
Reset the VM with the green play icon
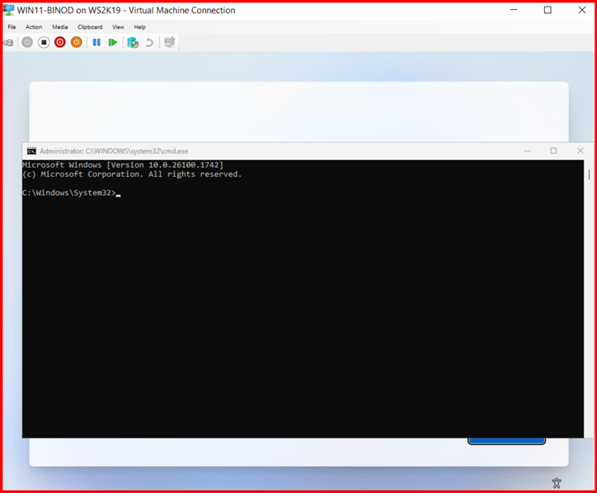click(113, 42)
